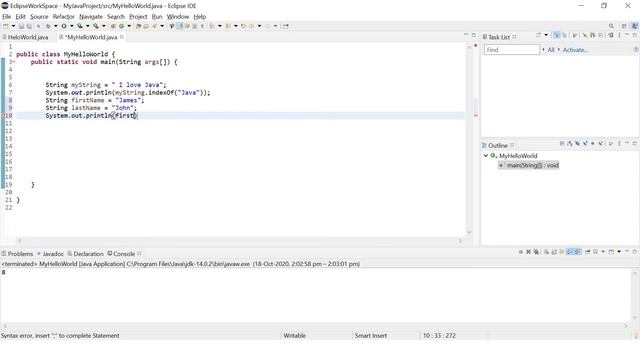This screenshot has width=640, height=360.
Task: Switch to the Problems tab
Action: click(x=17, y=254)
